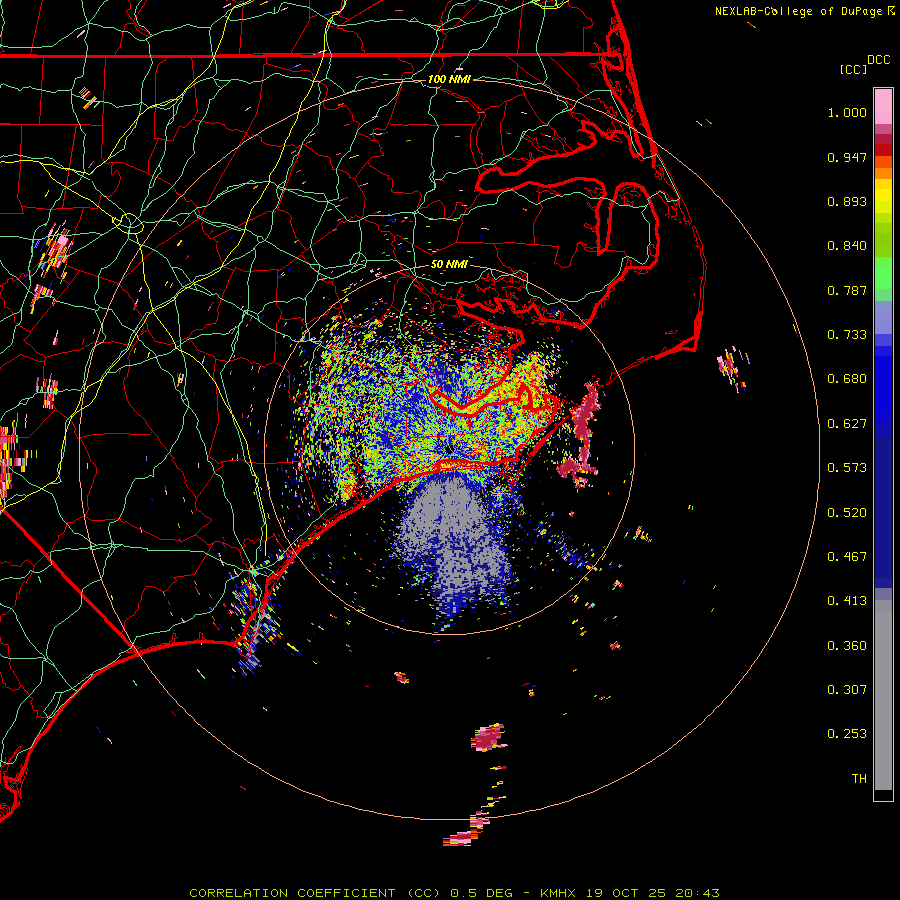The height and width of the screenshot is (900, 900).
Task: Select the 0.947 scale value
Action: pos(847,157)
